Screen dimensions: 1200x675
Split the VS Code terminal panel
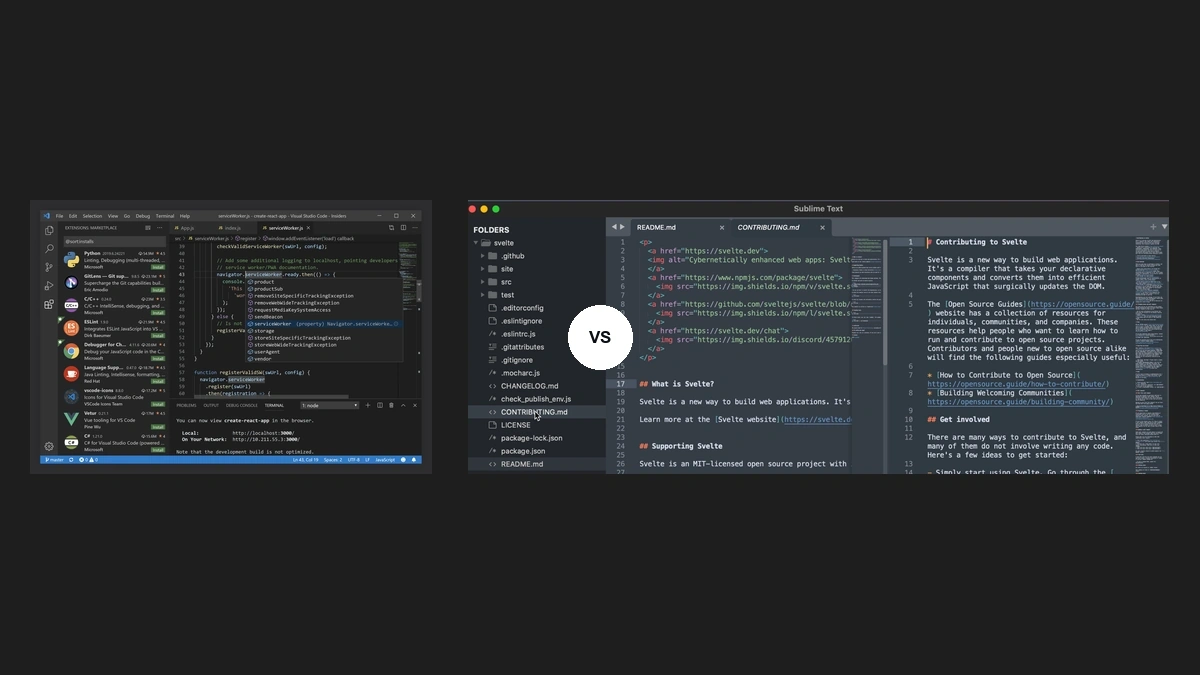coord(380,405)
